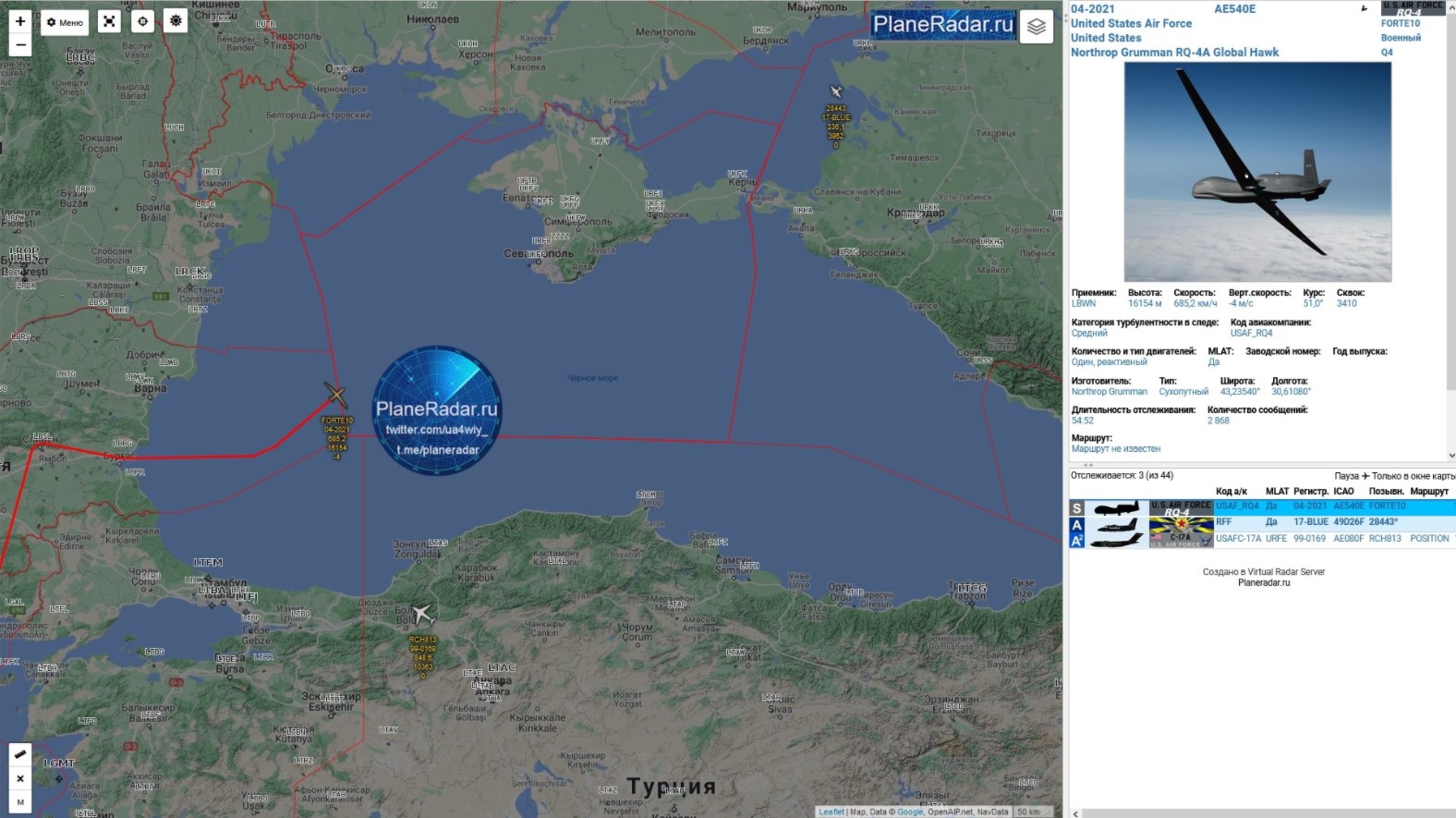Open the Planeradar.ru footer link
The width and height of the screenshot is (1456, 818).
point(1264,583)
